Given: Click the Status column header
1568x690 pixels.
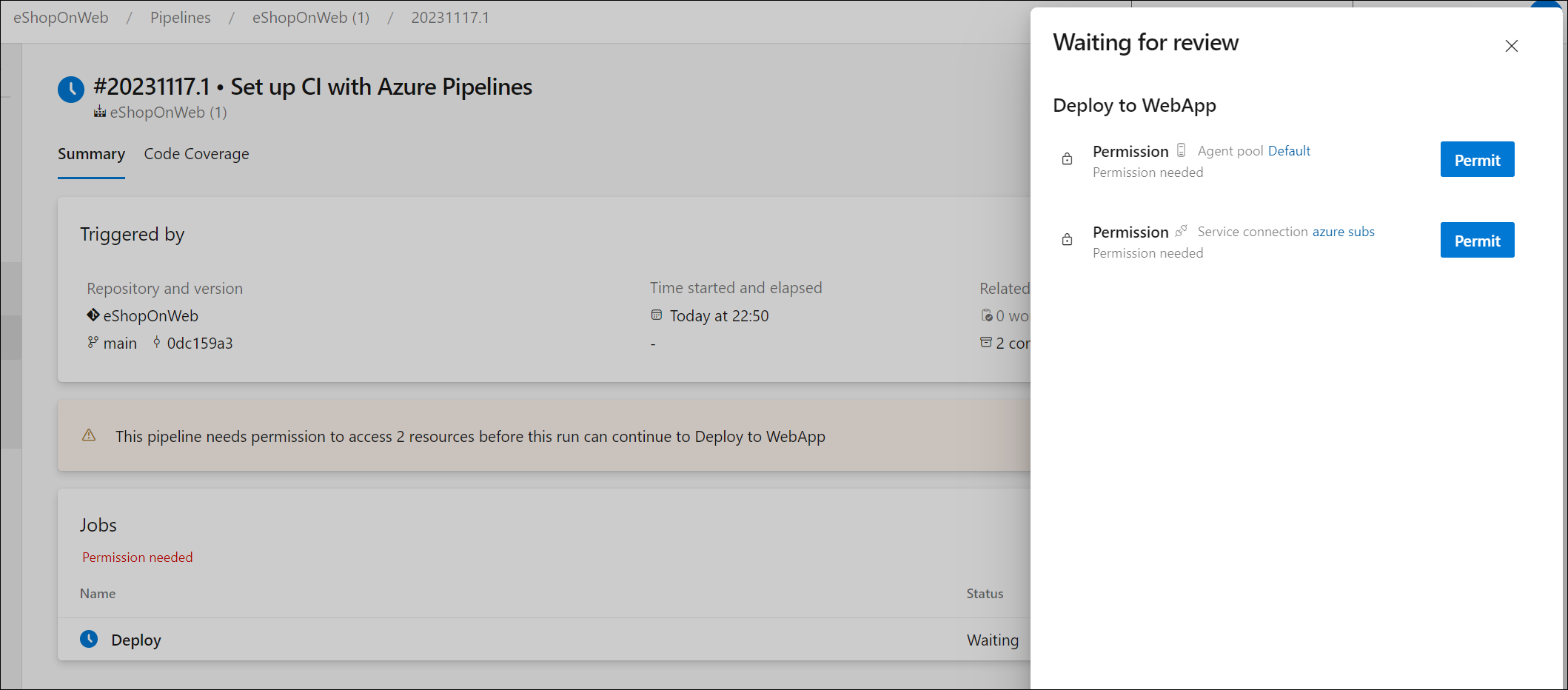Looking at the screenshot, I should click(985, 594).
